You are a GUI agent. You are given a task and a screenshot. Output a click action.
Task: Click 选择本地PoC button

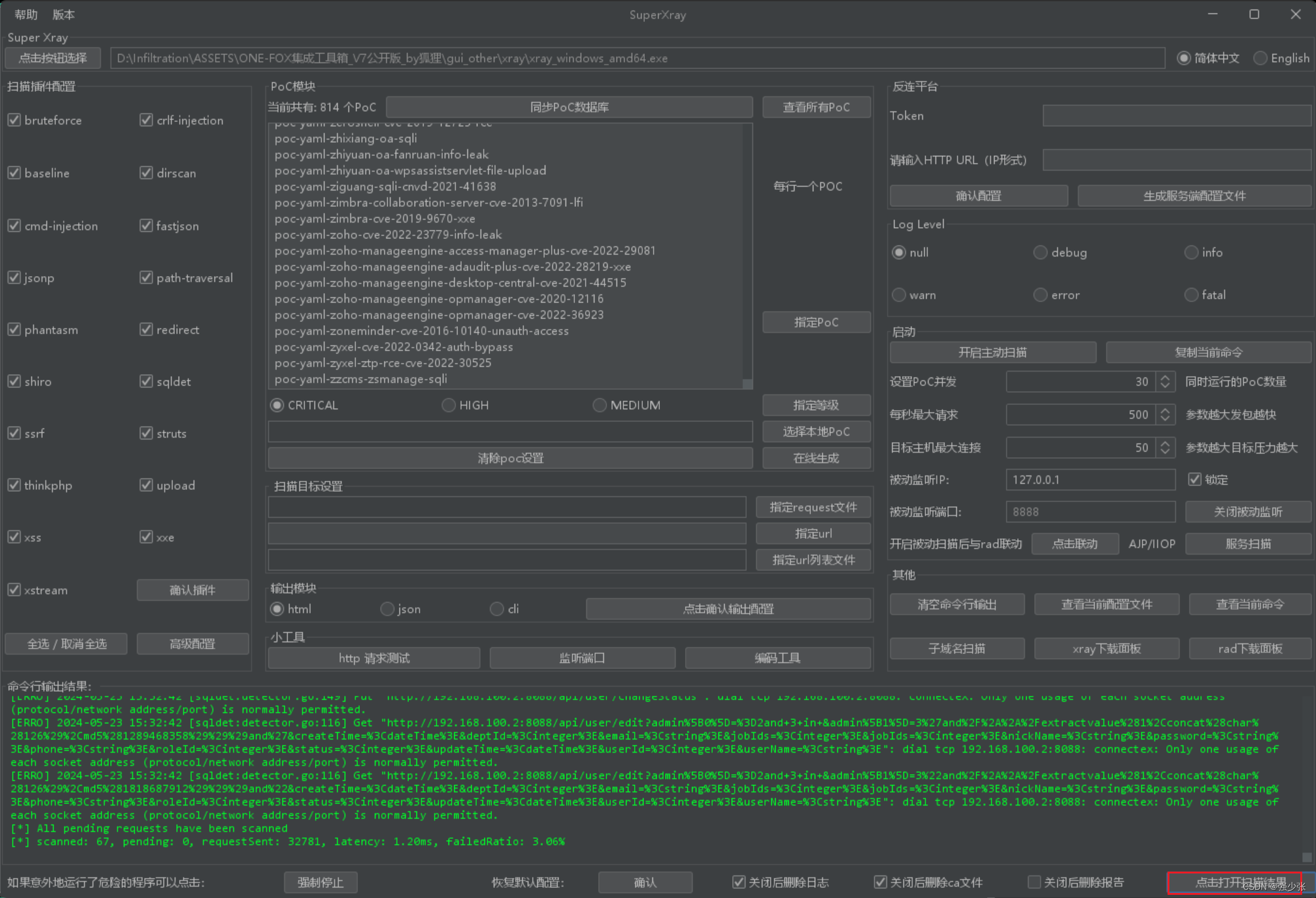coord(817,431)
